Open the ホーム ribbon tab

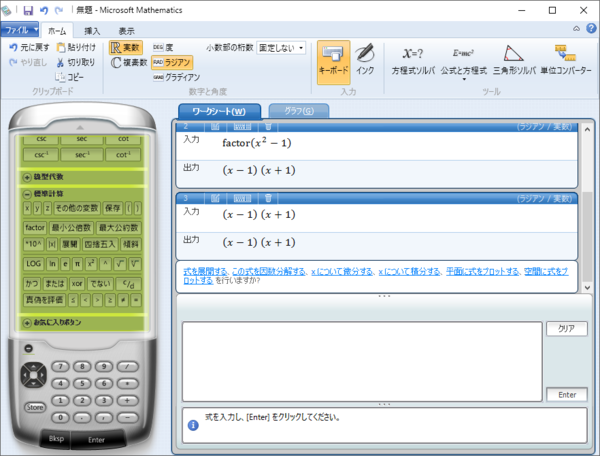(57, 31)
